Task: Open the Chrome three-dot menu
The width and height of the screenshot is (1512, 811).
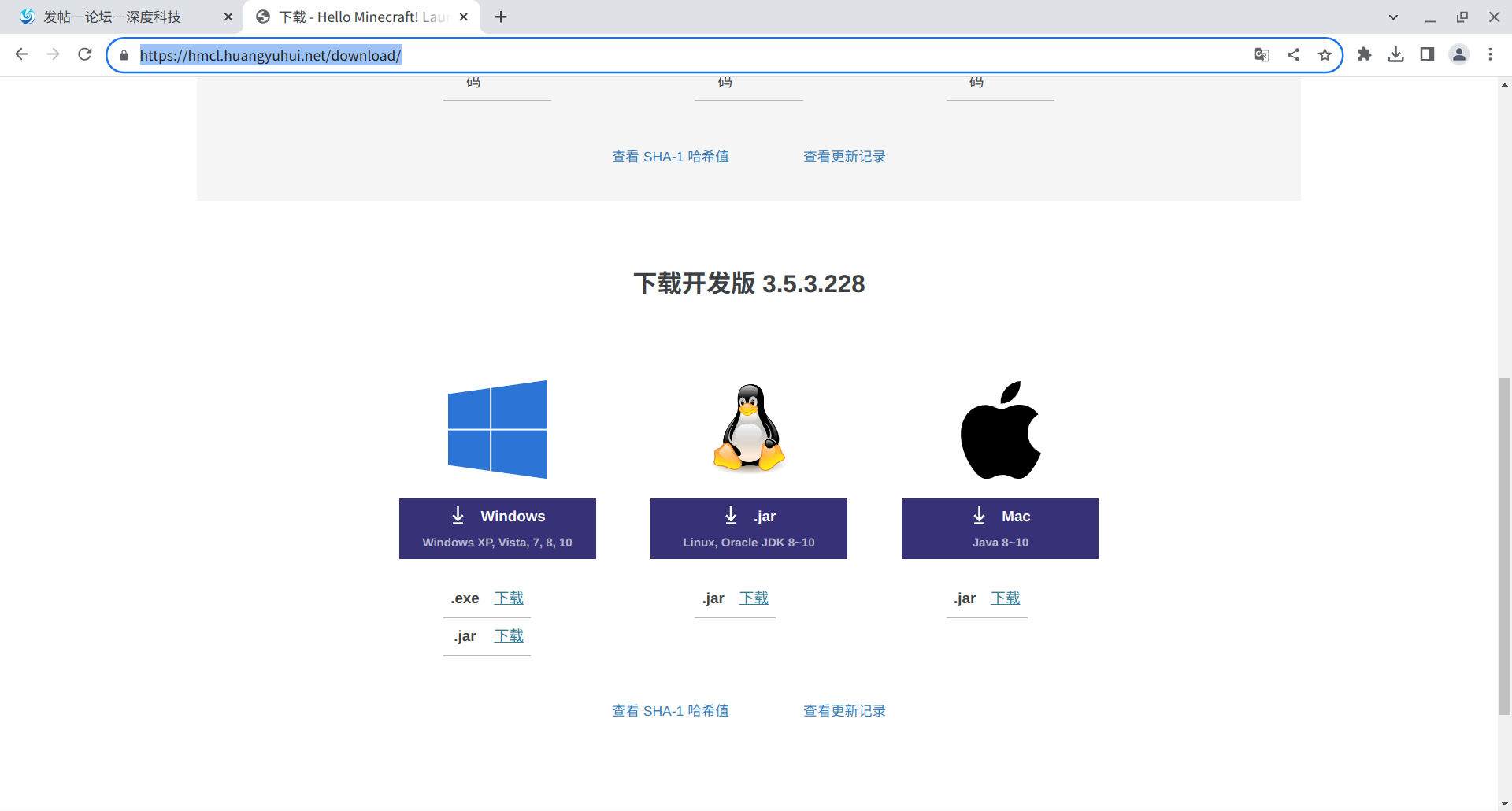Action: click(x=1490, y=54)
